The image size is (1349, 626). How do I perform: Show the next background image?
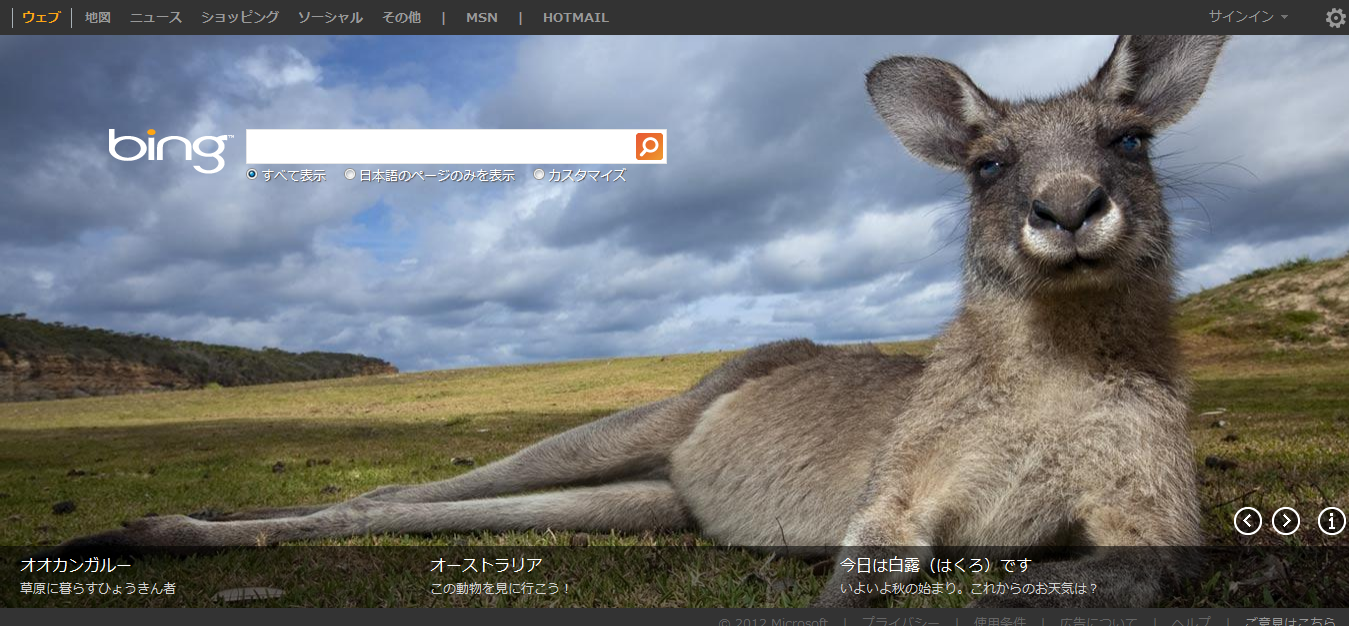coord(1285,521)
